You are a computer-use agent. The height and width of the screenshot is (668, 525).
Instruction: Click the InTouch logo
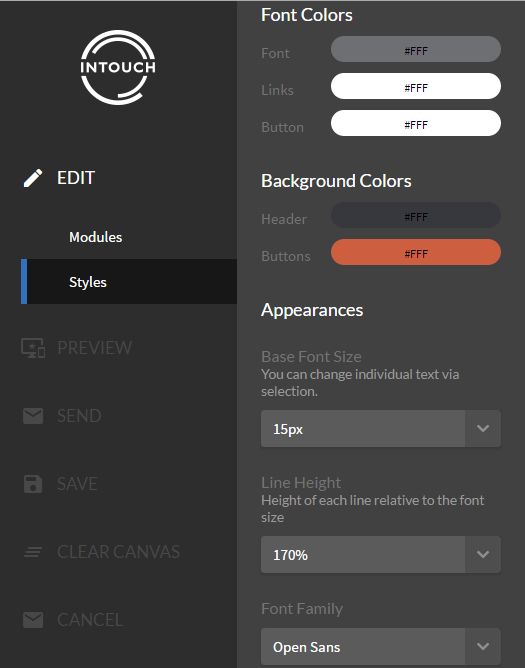point(118,67)
